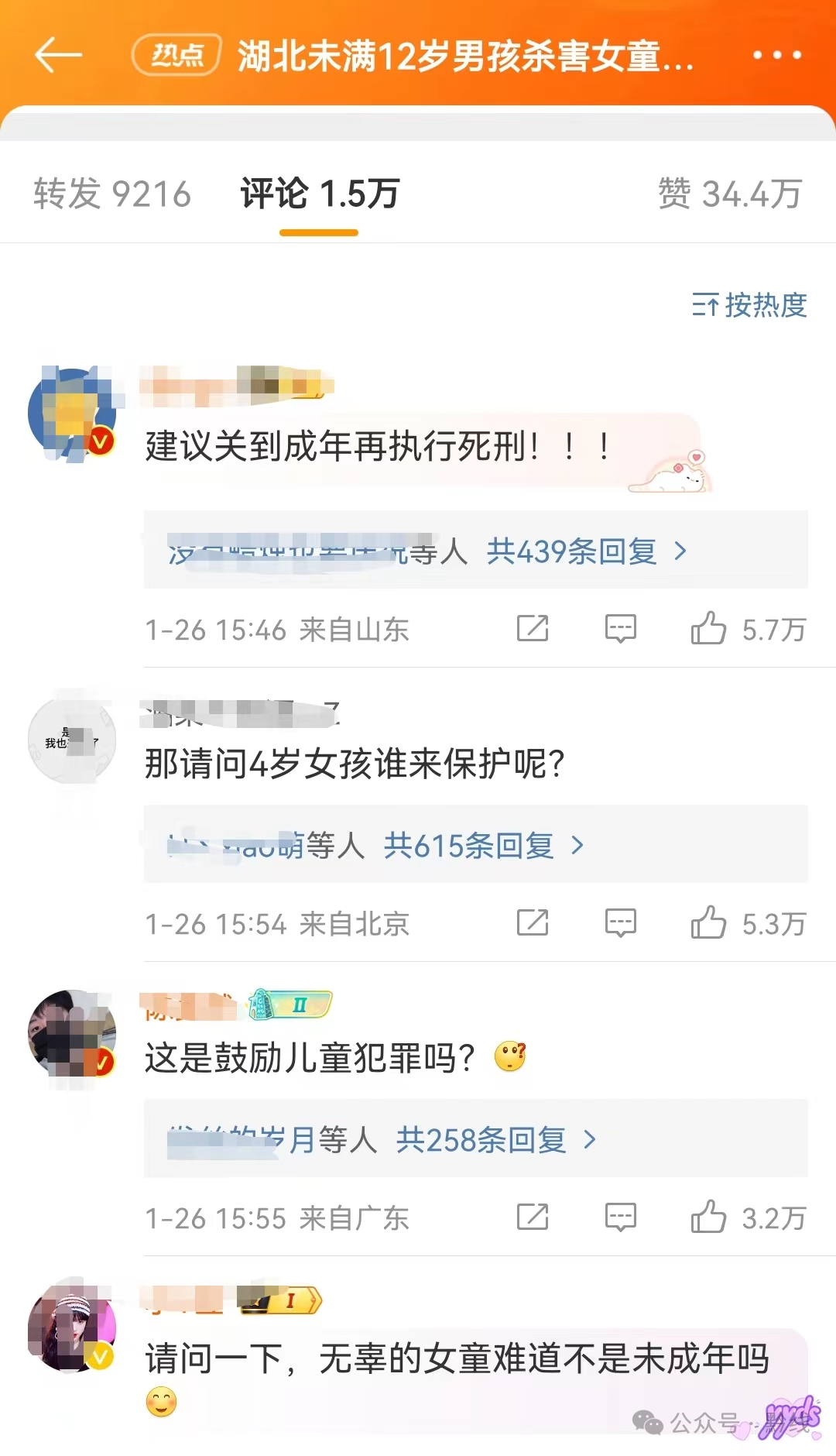This screenshot has height=1456, width=836.
Task: Open avatar of the 广东 commenter
Action: (x=72, y=1034)
